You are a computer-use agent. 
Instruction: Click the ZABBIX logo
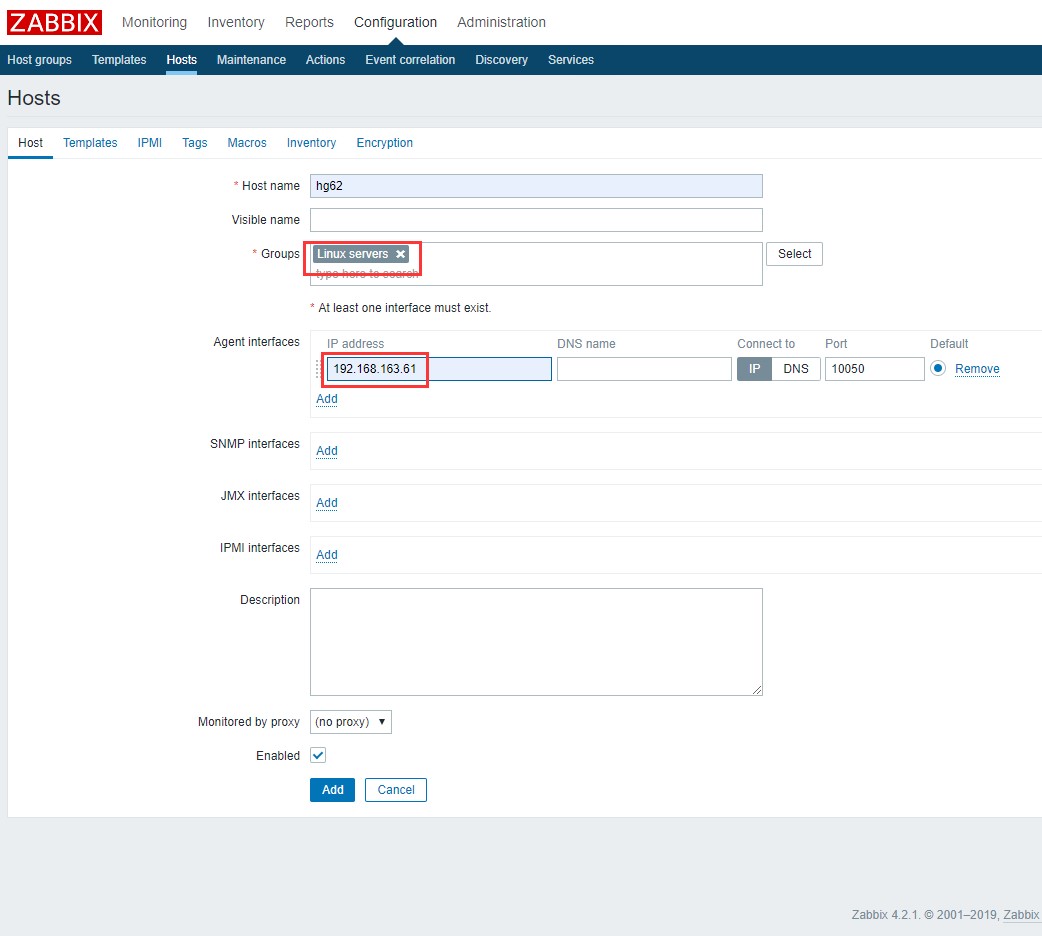(54, 22)
